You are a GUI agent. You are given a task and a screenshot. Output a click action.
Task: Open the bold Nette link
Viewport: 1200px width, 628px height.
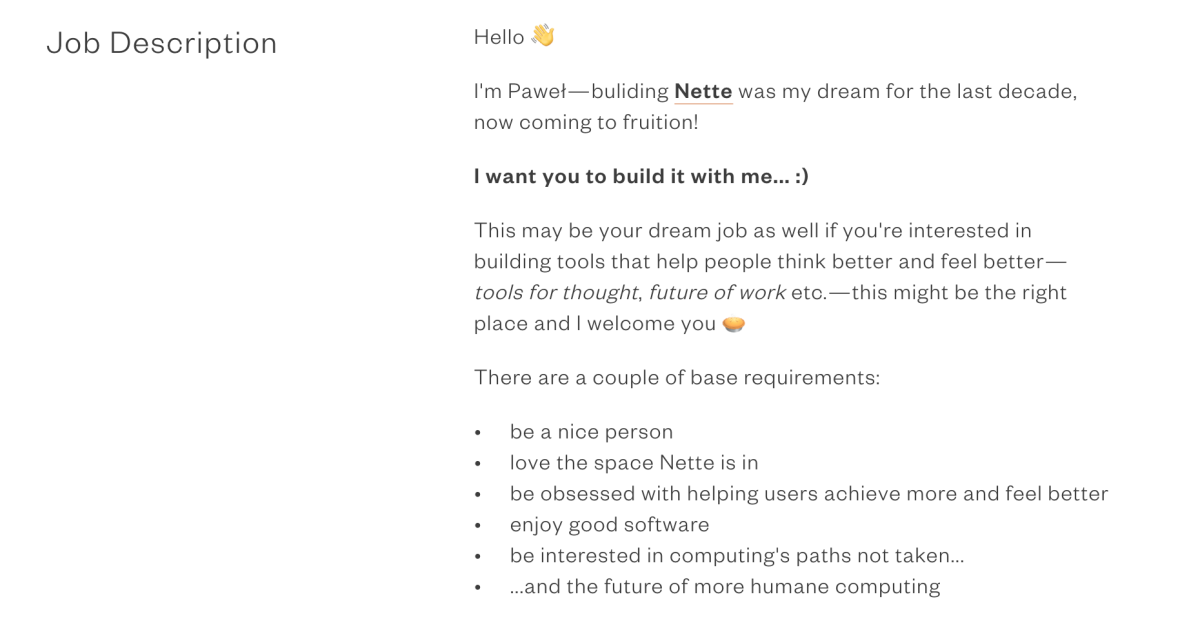703,91
